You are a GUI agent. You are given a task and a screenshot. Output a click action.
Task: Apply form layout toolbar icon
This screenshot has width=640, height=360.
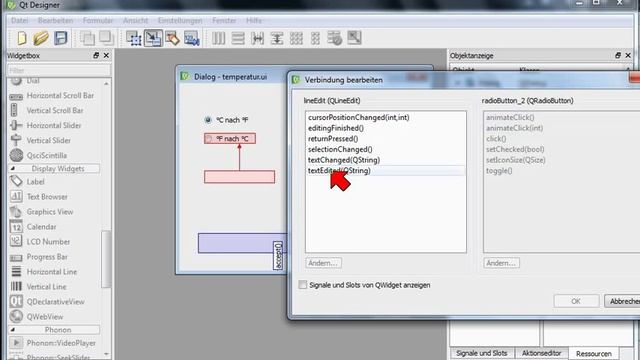[x=315, y=38]
